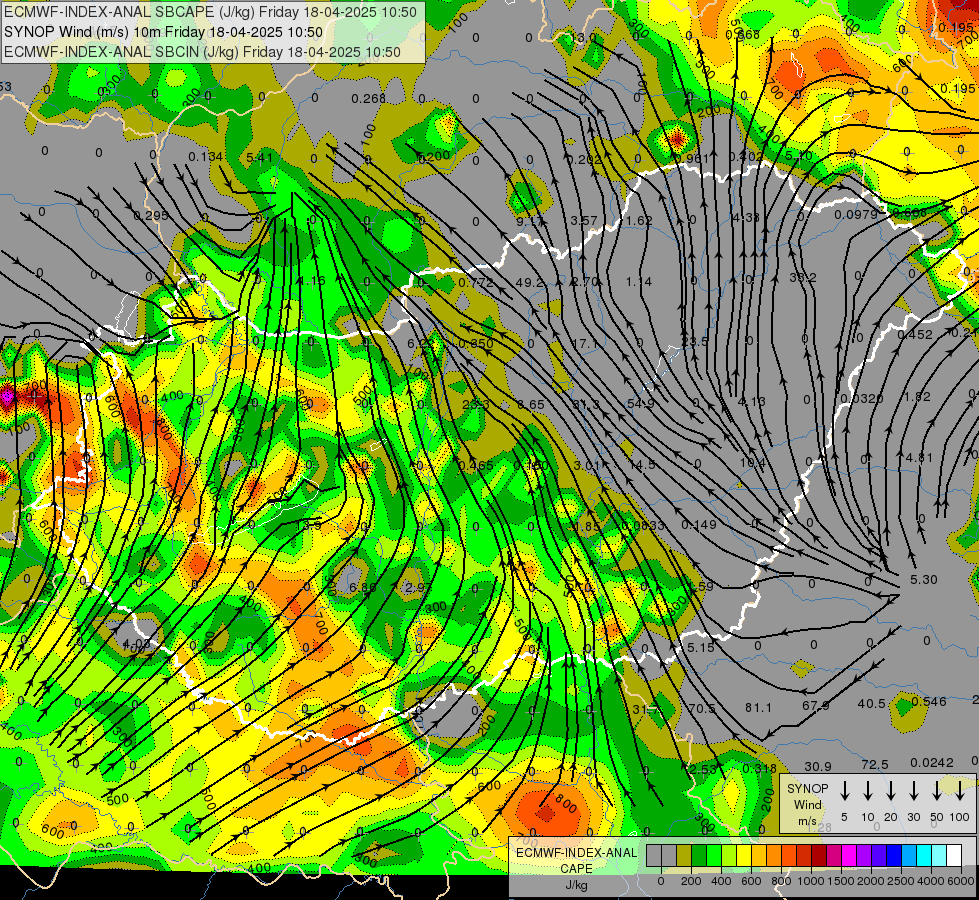Viewport: 979px width, 900px height.
Task: Click the 4000 tick label on the legend
Action: click(932, 881)
